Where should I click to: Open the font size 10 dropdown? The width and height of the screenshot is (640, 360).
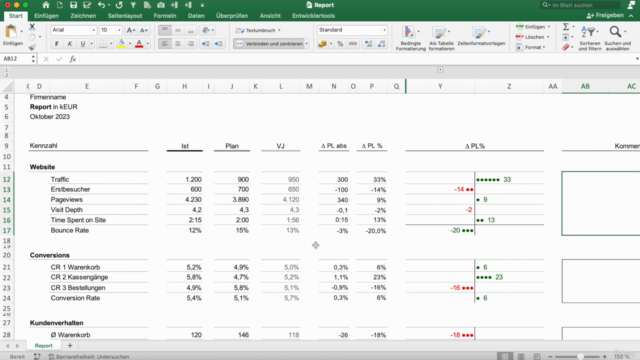[119, 30]
